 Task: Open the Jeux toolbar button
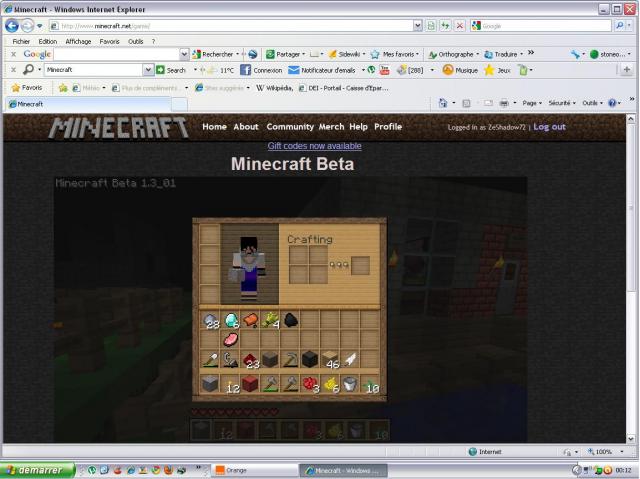497,70
